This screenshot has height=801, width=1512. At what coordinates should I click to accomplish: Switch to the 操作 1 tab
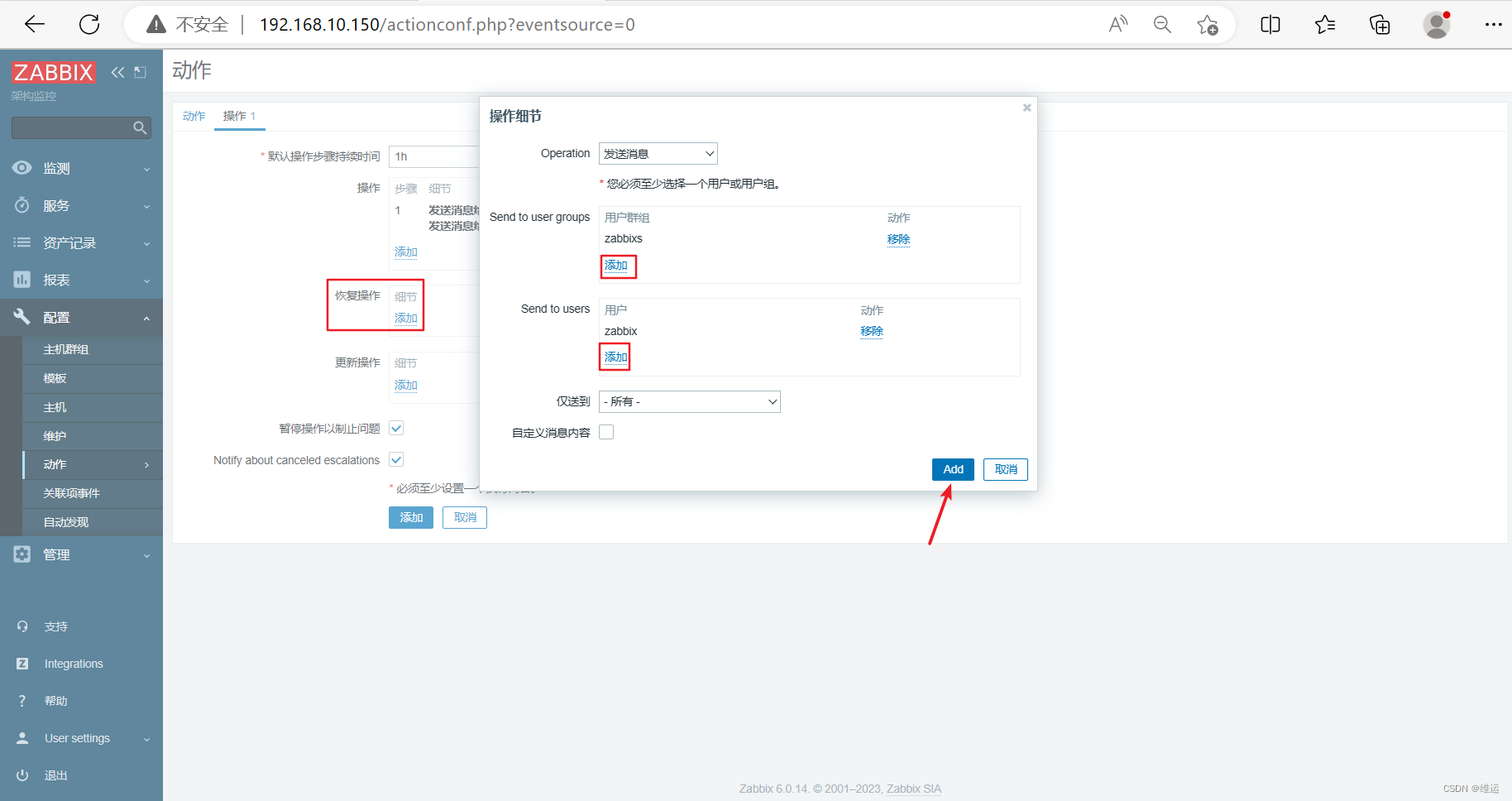pos(239,116)
